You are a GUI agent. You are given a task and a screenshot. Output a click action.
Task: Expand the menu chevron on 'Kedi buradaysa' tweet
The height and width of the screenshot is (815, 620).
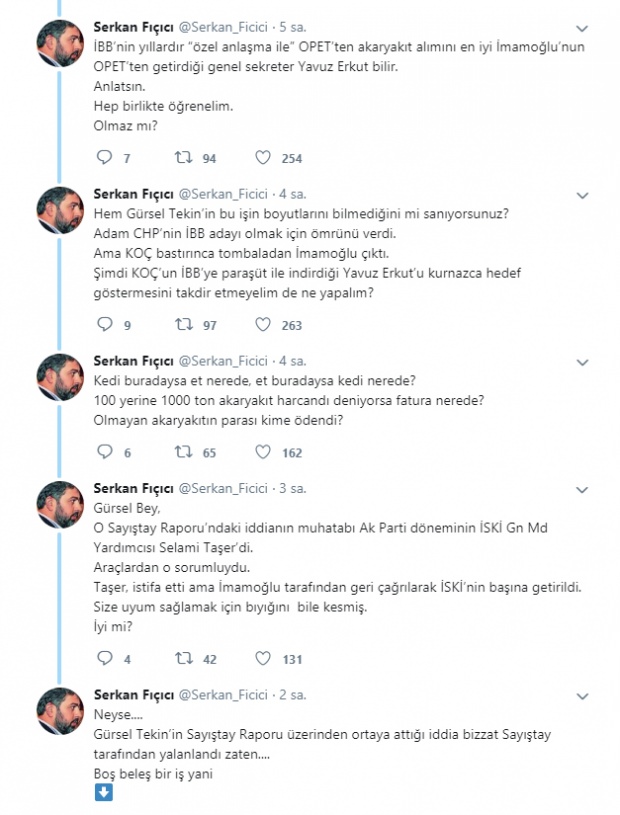[x=584, y=361]
